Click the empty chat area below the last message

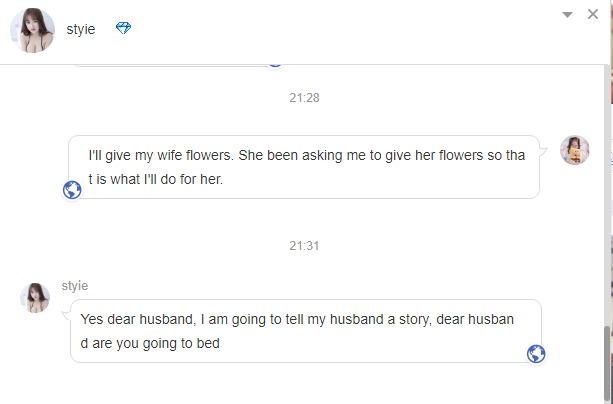[x=300, y=385]
